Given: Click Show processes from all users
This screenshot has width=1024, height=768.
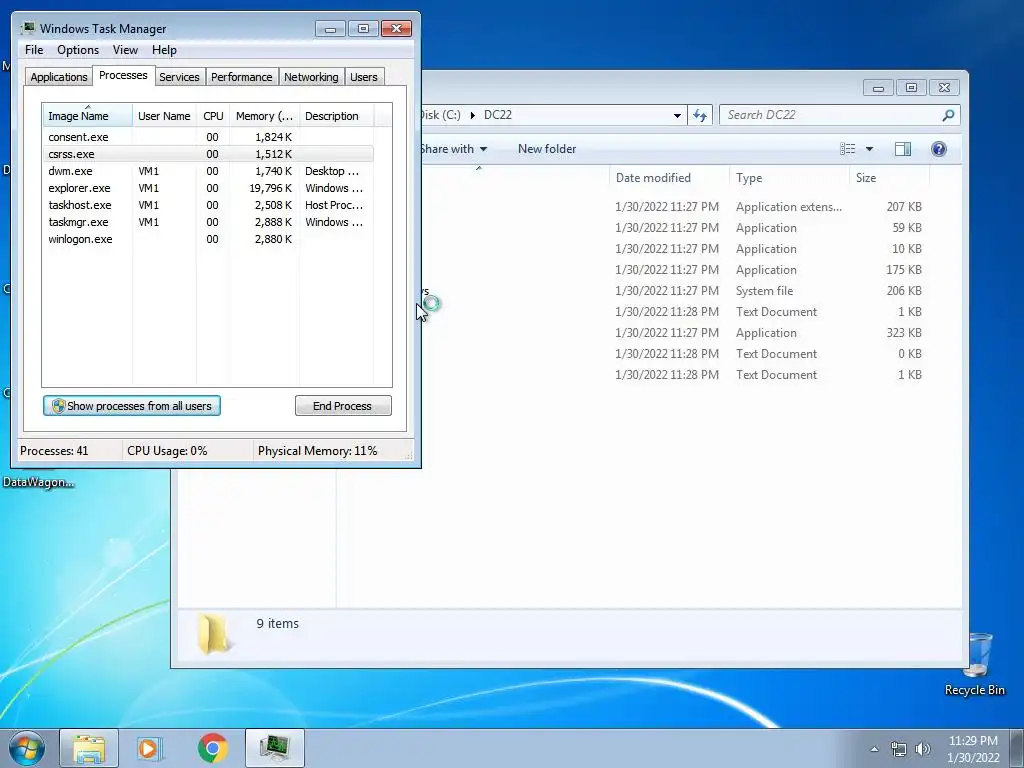Looking at the screenshot, I should tap(132, 406).
